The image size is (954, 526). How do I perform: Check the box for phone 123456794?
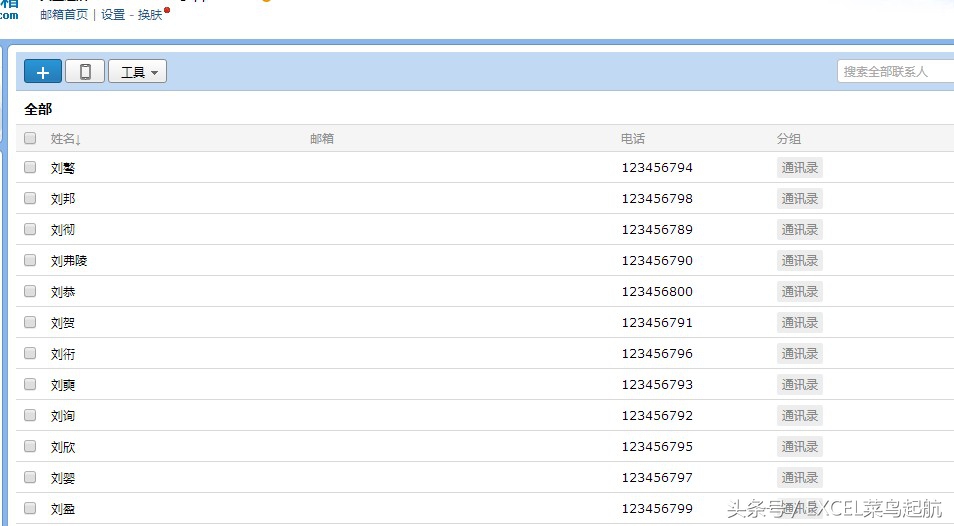pyautogui.click(x=30, y=167)
